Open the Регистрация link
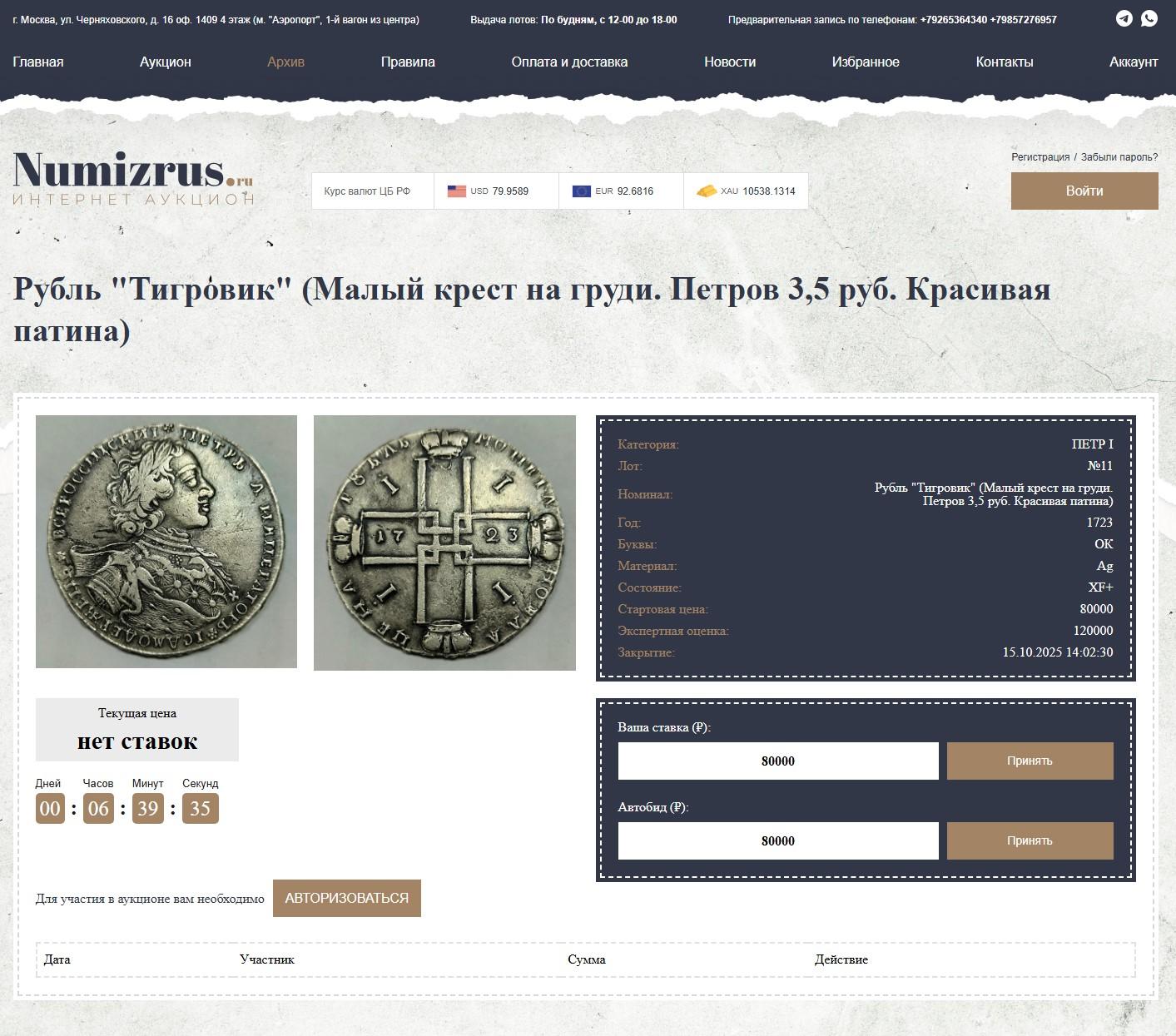 1040,156
